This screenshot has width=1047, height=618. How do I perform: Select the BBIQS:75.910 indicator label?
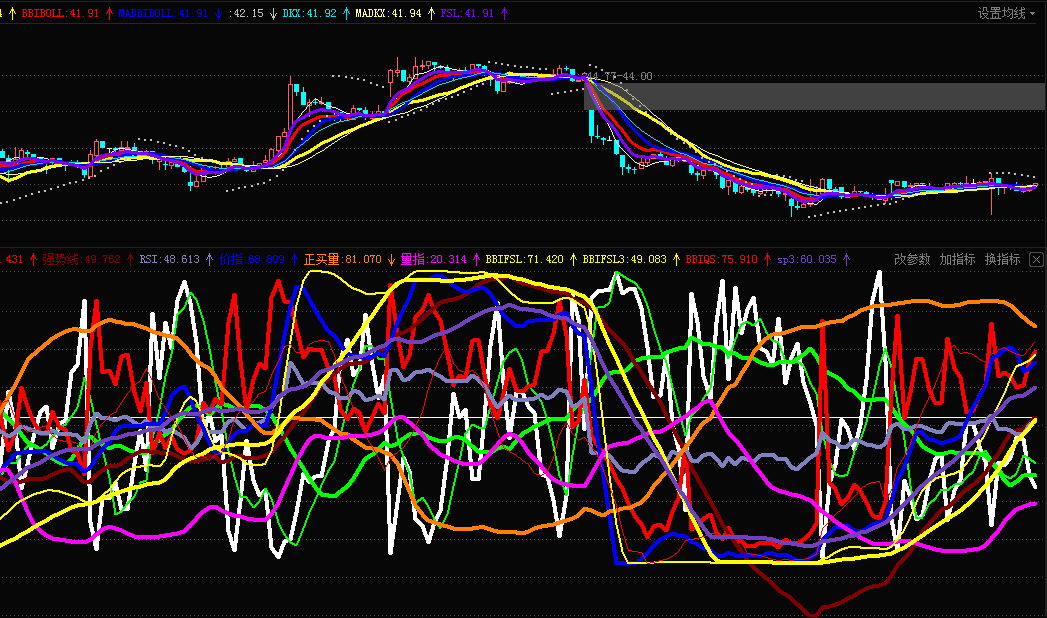[722, 259]
